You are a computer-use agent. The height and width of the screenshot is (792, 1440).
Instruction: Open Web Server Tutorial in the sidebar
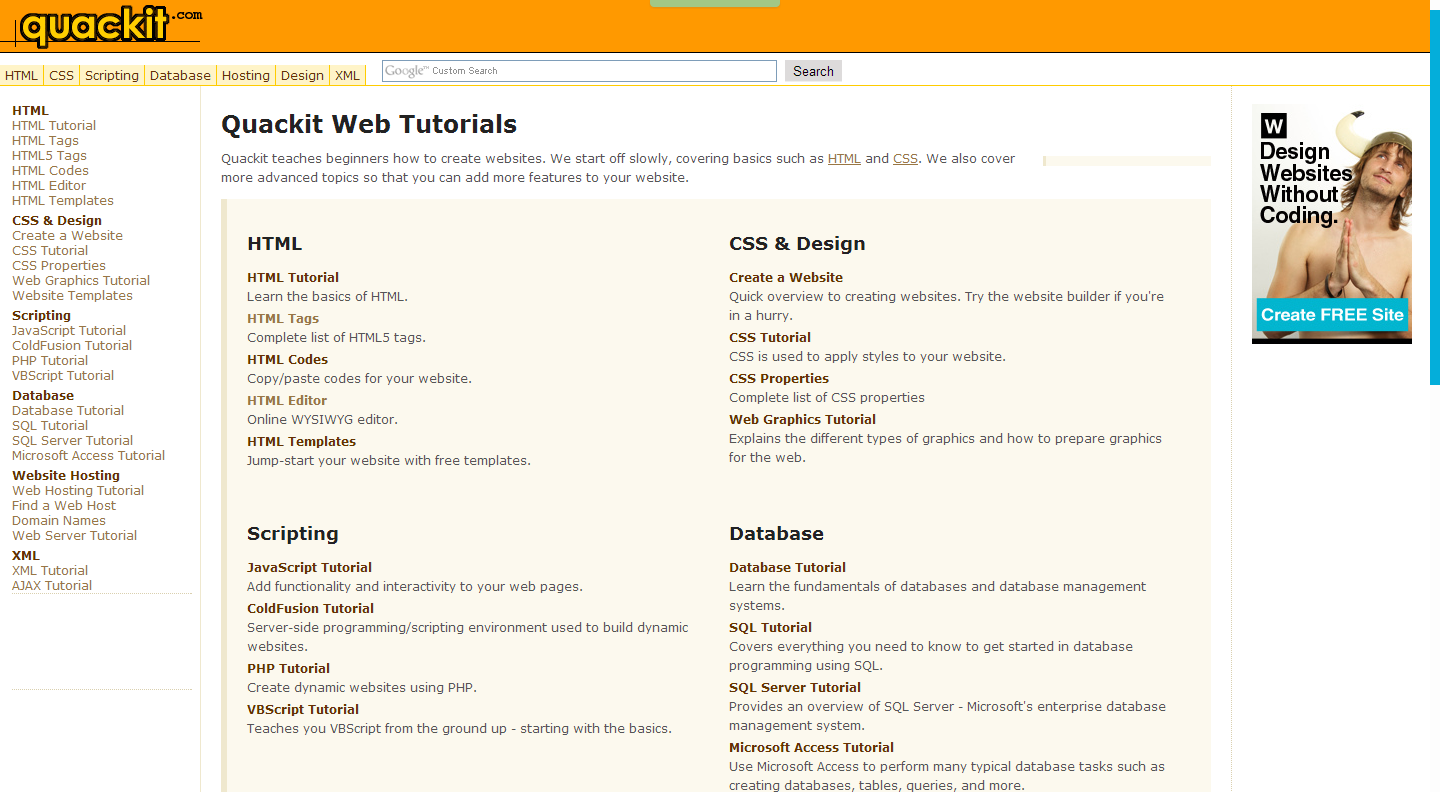pyautogui.click(x=74, y=536)
